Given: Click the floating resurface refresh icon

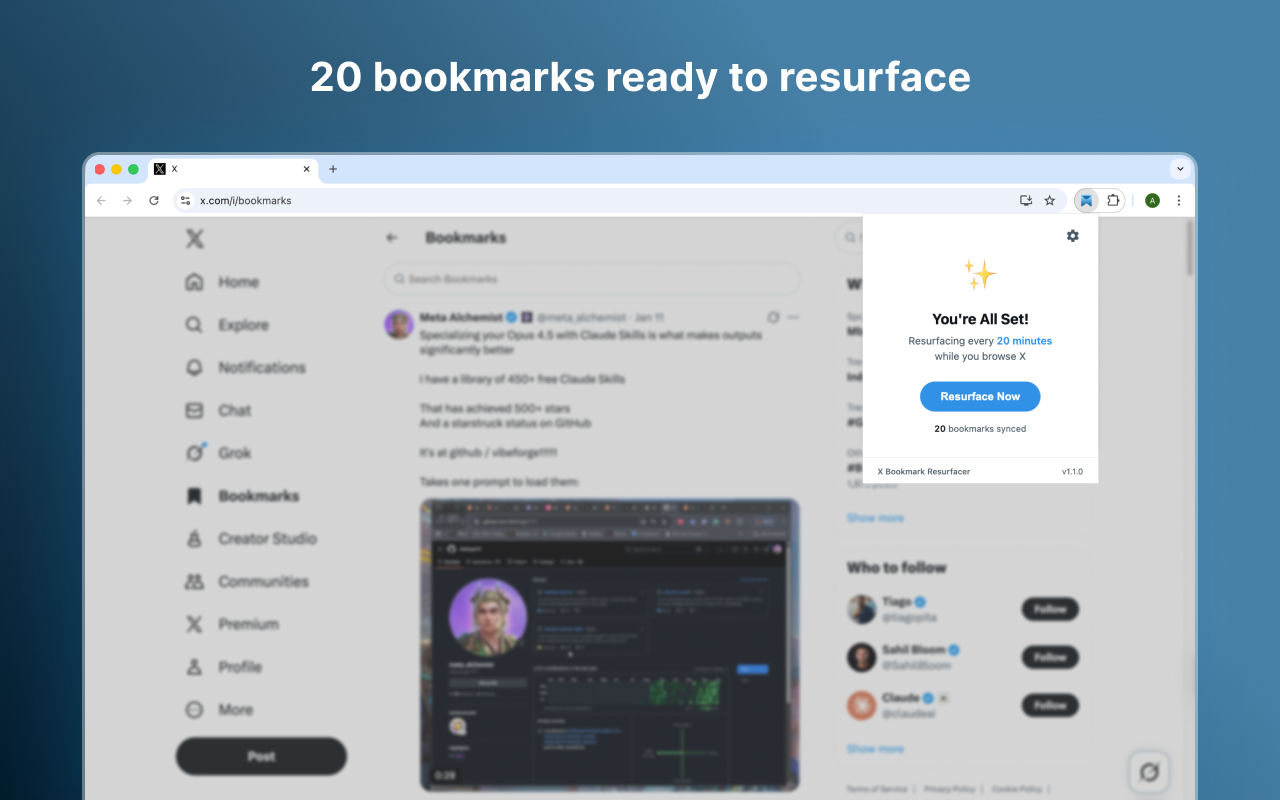Looking at the screenshot, I should click(1149, 771).
